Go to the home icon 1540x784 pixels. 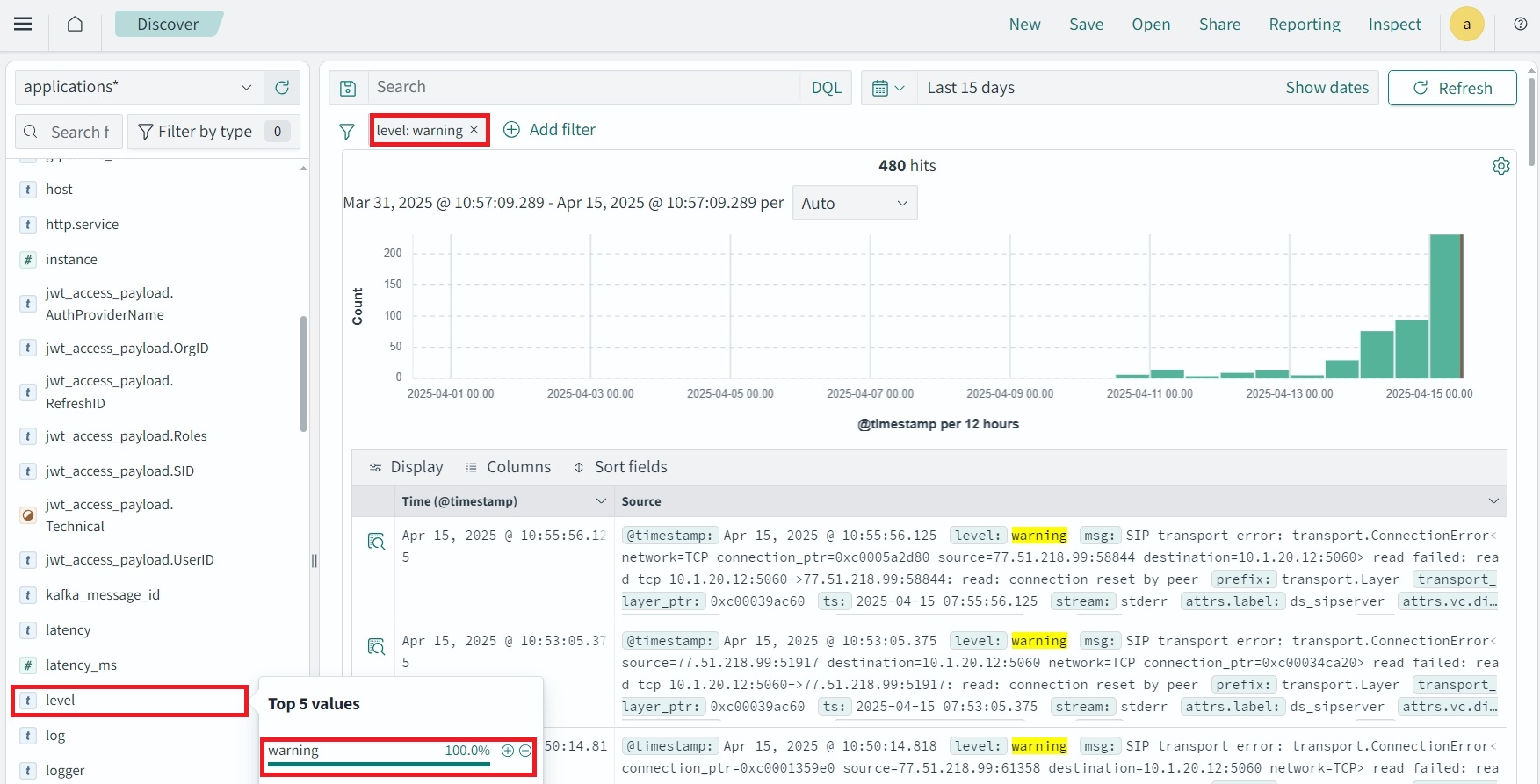[x=75, y=24]
